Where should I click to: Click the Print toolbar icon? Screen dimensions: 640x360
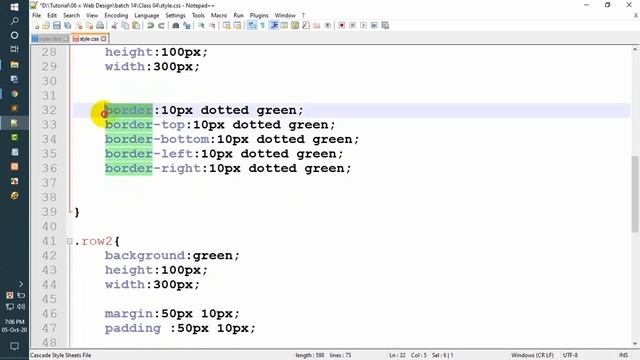coord(100,25)
